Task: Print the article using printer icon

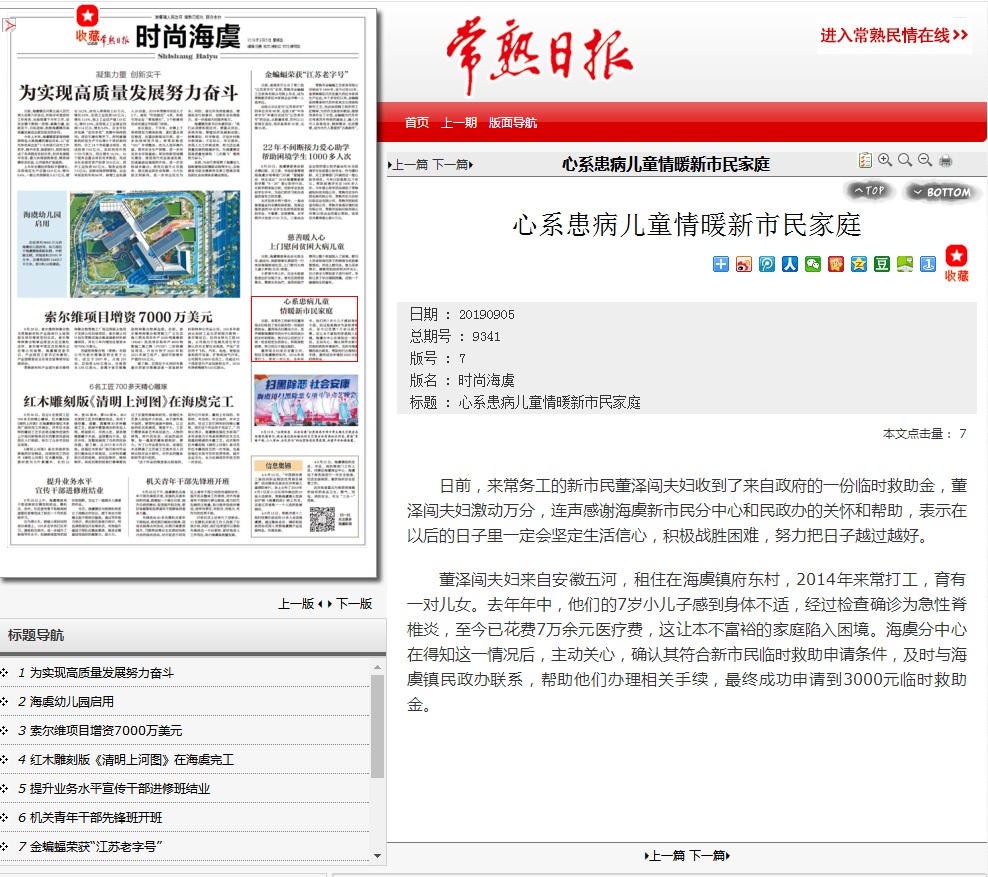Action: click(945, 161)
